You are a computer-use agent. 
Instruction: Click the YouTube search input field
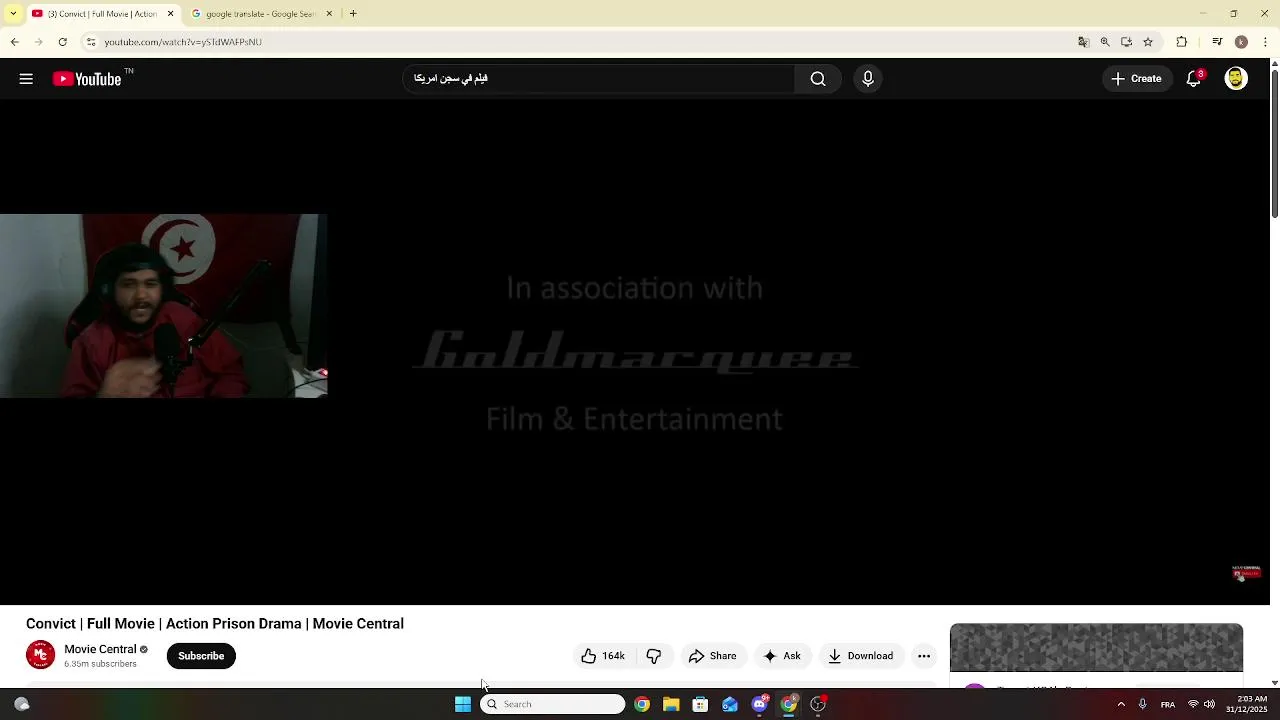598,79
